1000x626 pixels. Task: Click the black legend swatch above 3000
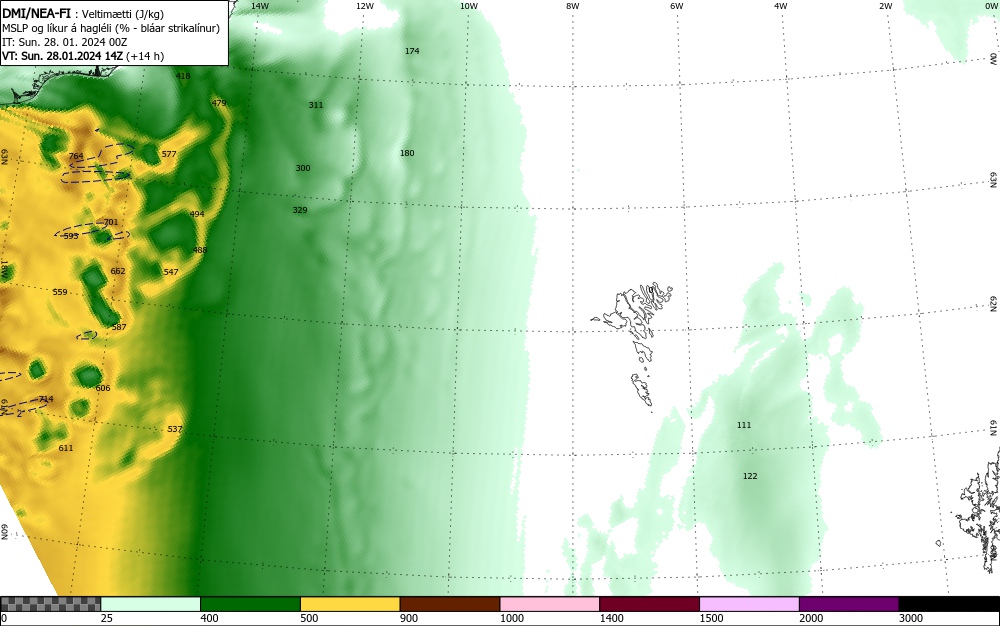tap(949, 604)
